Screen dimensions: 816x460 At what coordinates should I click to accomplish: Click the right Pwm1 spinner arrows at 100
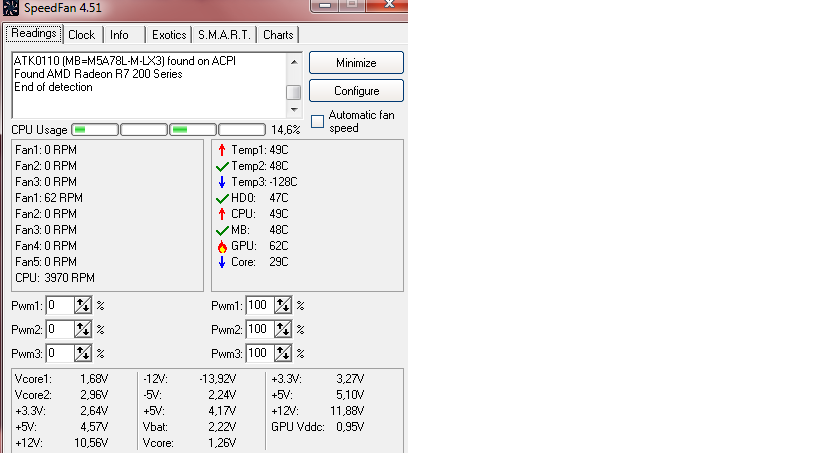click(x=283, y=305)
